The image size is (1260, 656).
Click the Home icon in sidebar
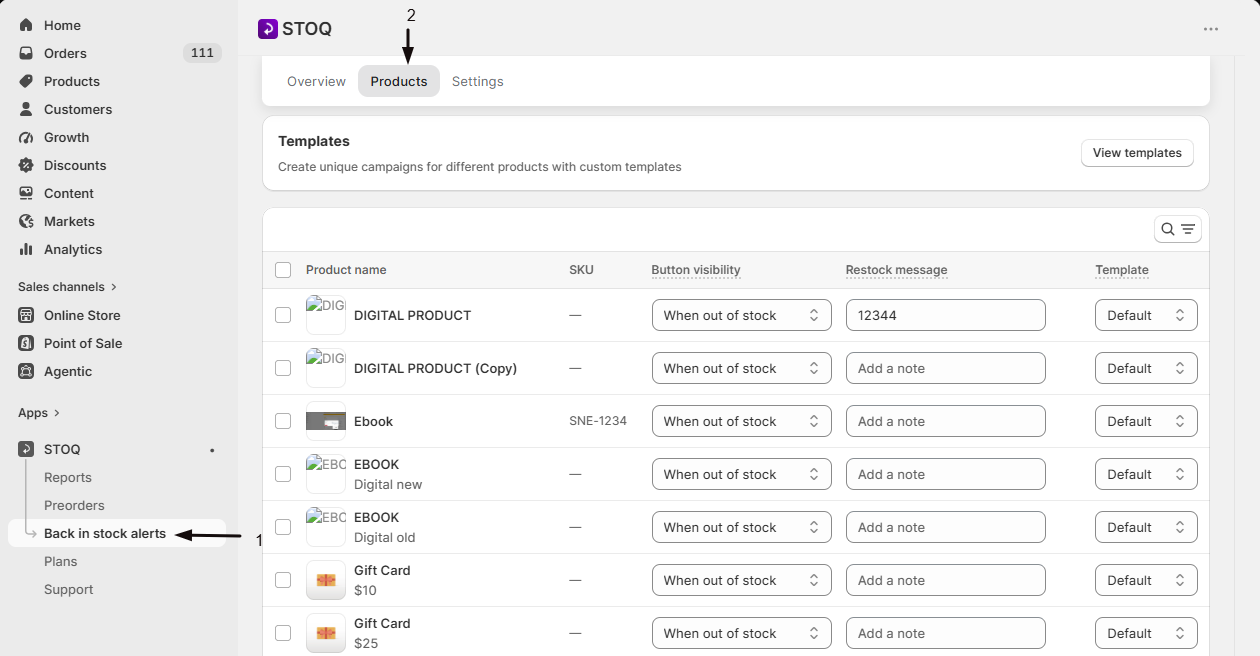tap(26, 25)
